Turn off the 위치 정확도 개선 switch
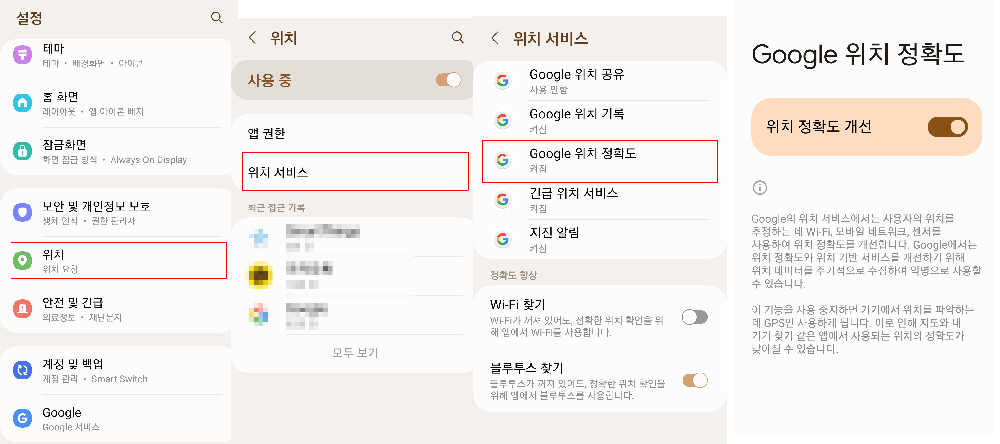 [948, 127]
